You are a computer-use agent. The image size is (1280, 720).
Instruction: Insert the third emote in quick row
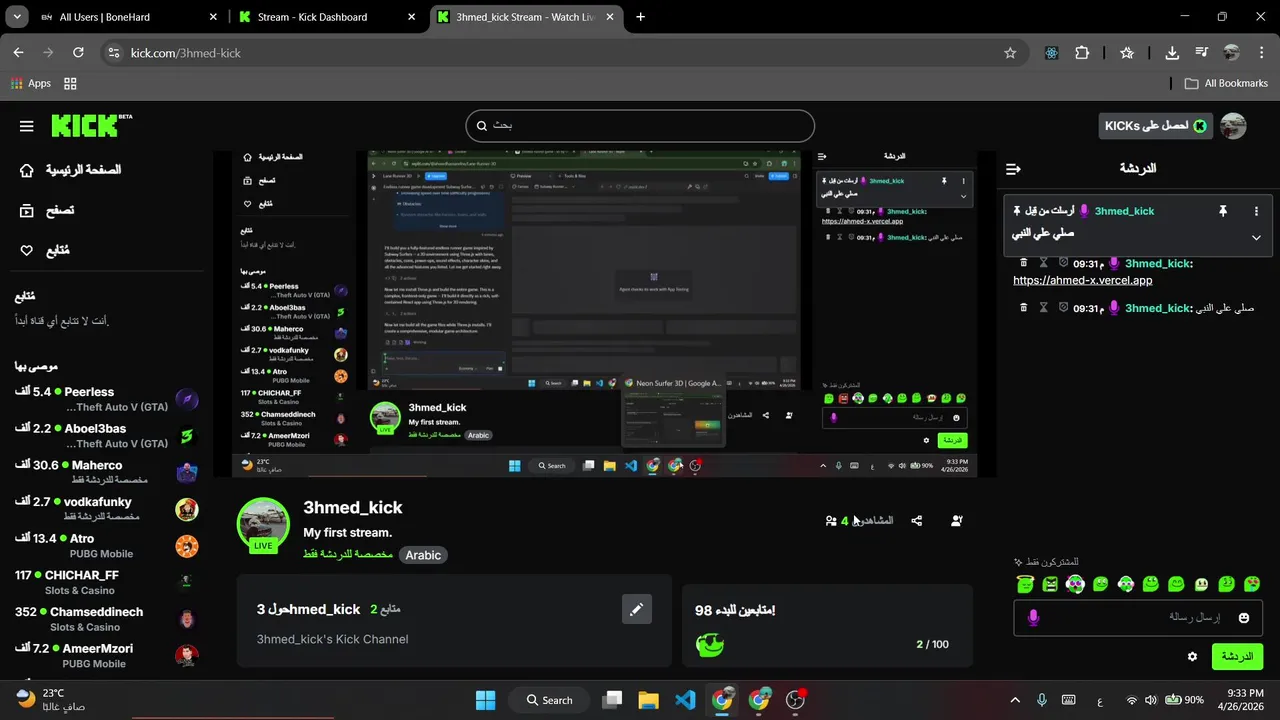[1075, 584]
